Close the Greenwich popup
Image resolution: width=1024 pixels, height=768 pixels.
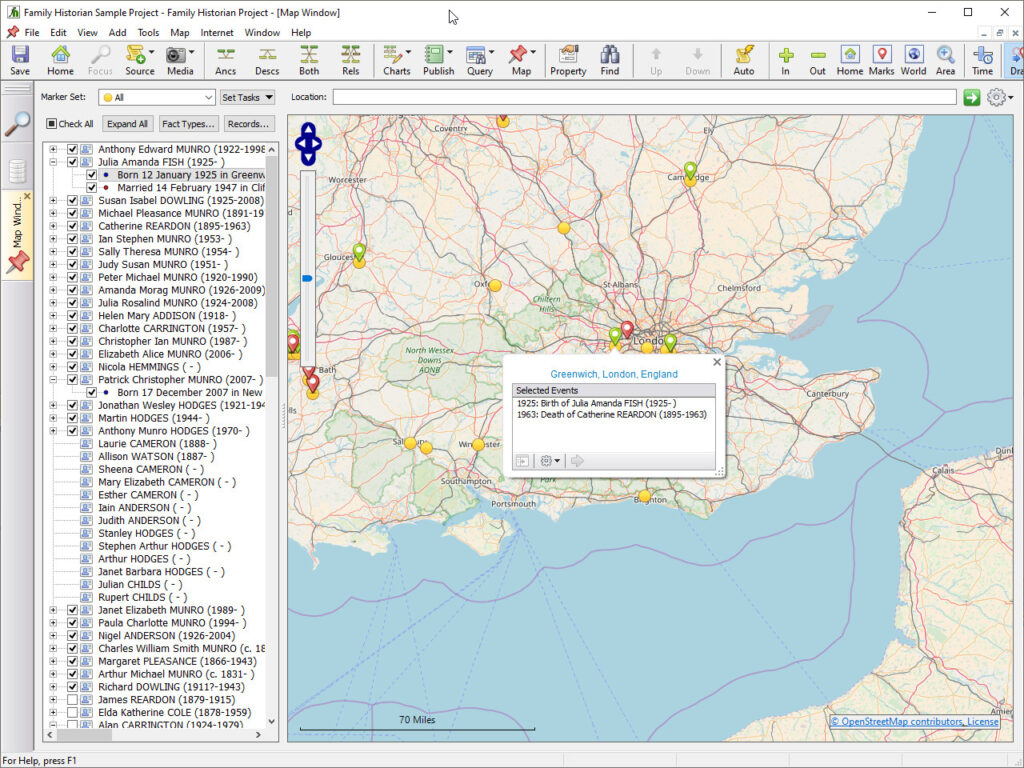[x=716, y=362]
